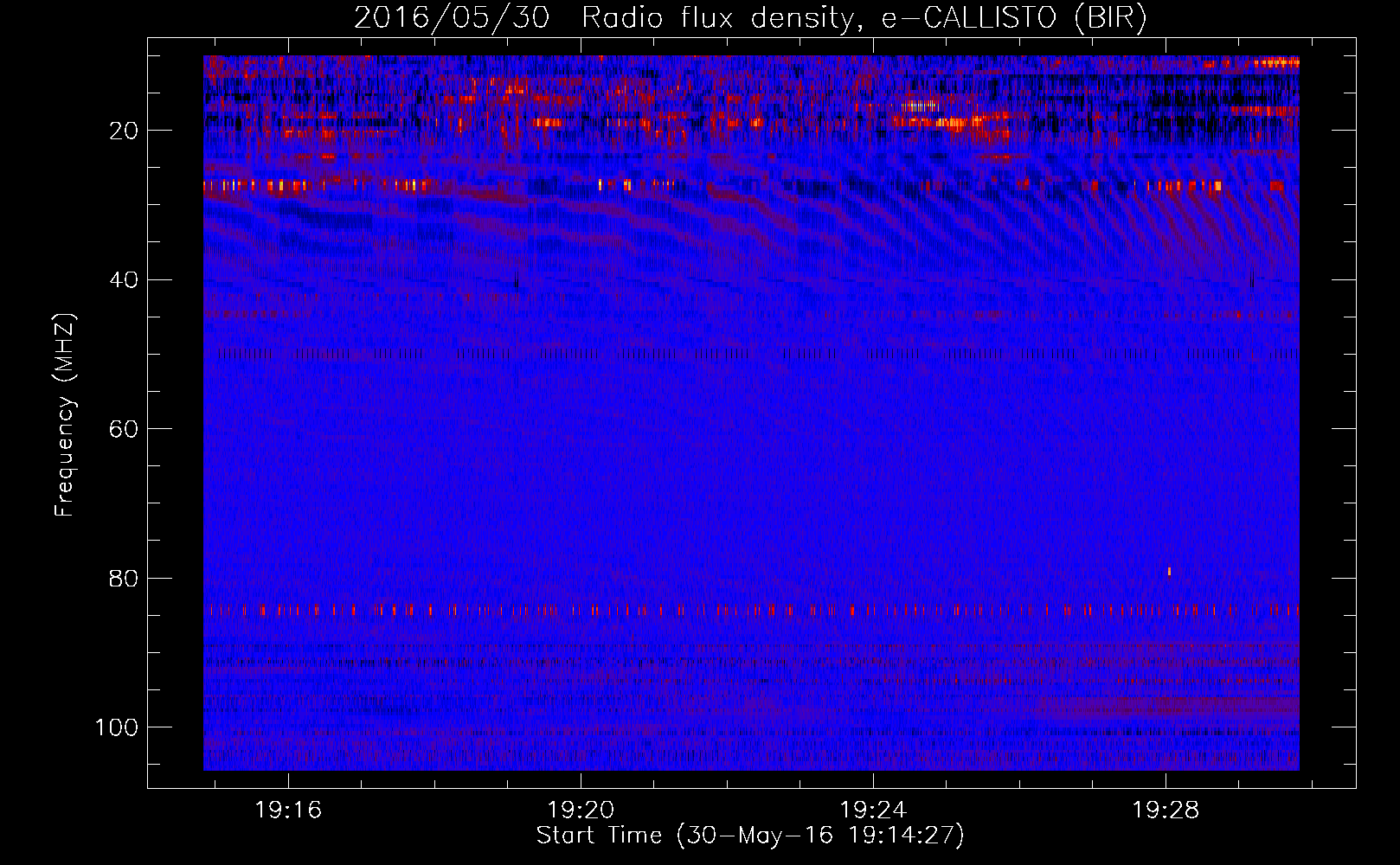The width and height of the screenshot is (1400, 865).
Task: Click the 19:20 time tick label
Action: coord(581,810)
